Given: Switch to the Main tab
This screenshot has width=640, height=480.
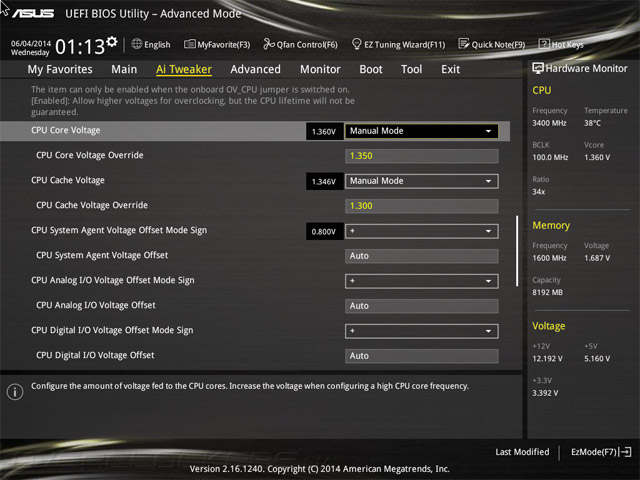Looking at the screenshot, I should pyautogui.click(x=124, y=69).
